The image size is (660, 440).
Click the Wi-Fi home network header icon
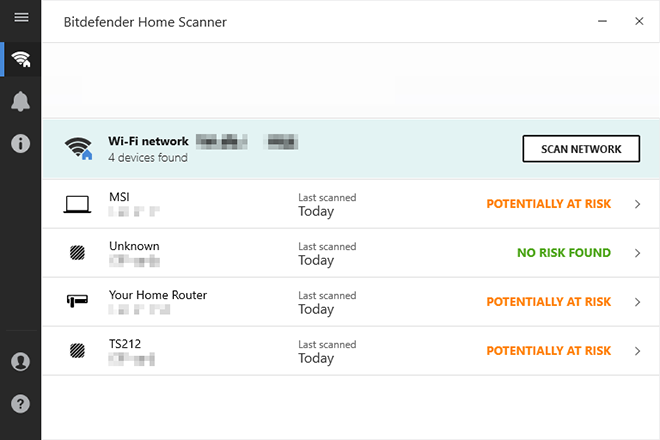(79, 149)
